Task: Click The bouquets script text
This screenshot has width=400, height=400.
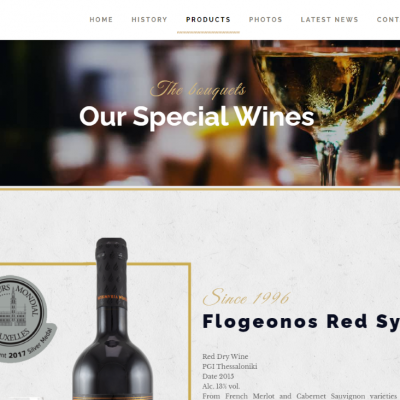Action: coord(198,89)
